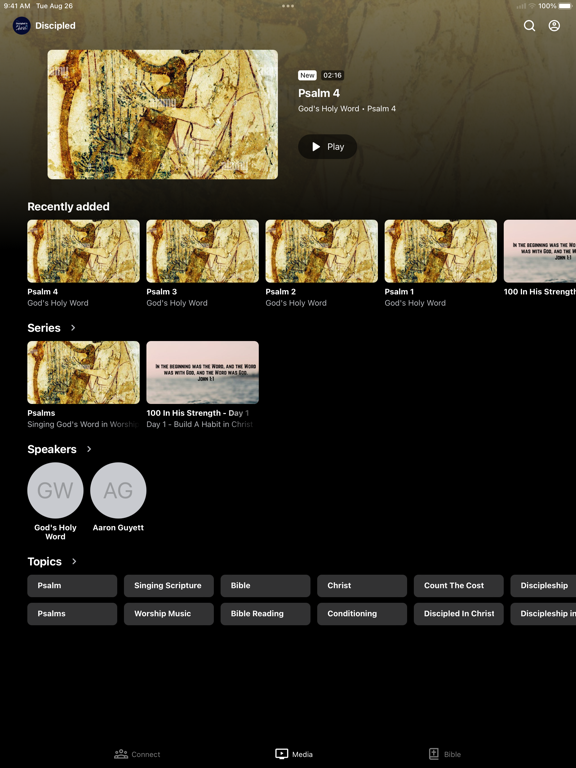The width and height of the screenshot is (576, 768).
Task: Click the Recently added heading
Action: tap(68, 207)
